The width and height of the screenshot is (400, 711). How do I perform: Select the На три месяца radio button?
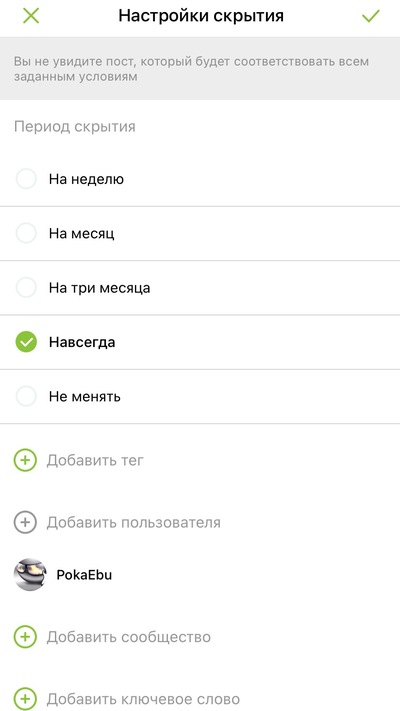click(26, 288)
